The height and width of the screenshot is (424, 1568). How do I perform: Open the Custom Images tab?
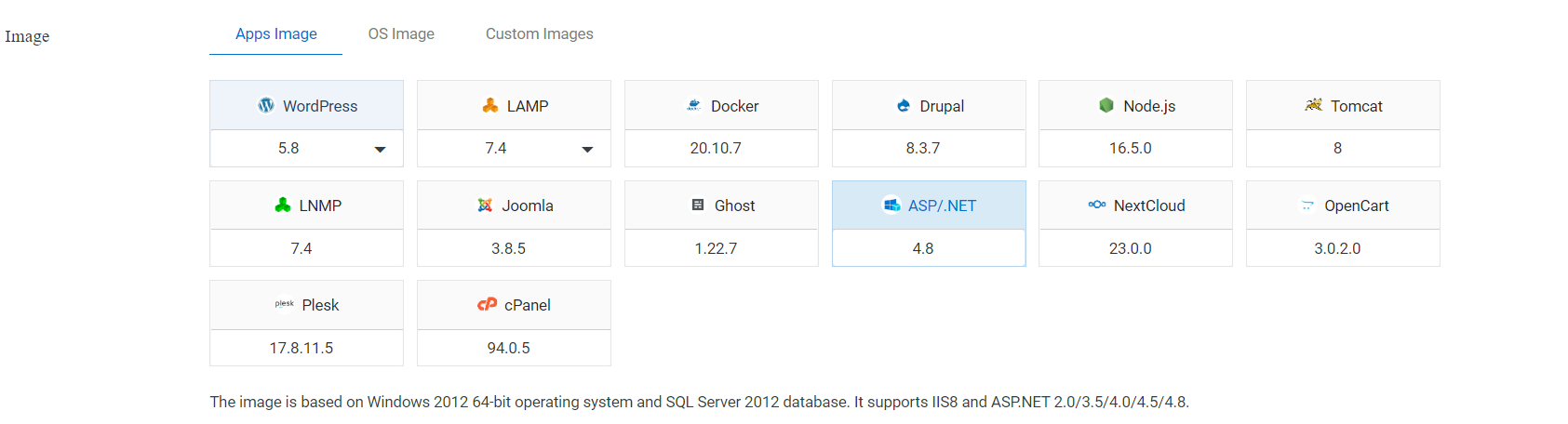540,33
